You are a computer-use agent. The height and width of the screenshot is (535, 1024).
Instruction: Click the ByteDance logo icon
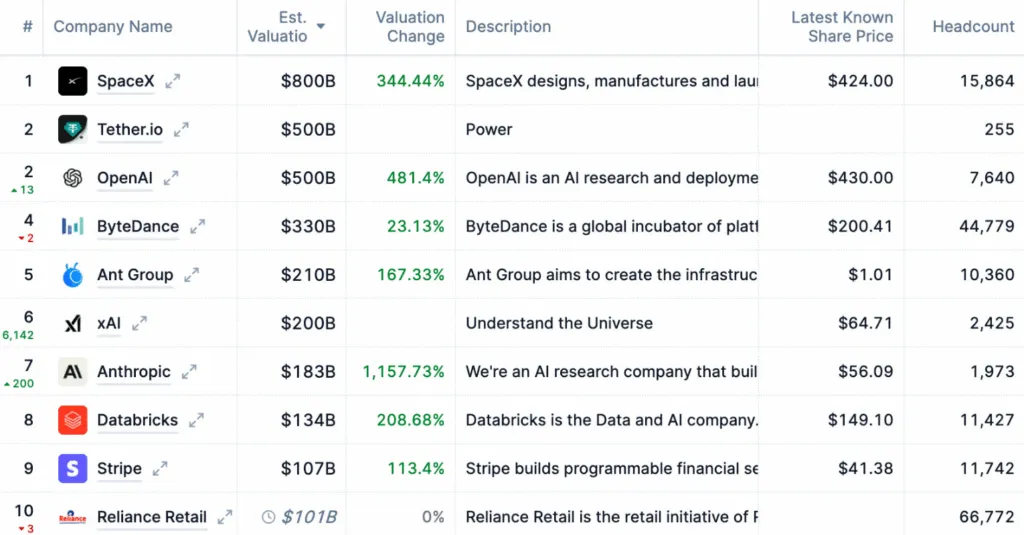73,226
